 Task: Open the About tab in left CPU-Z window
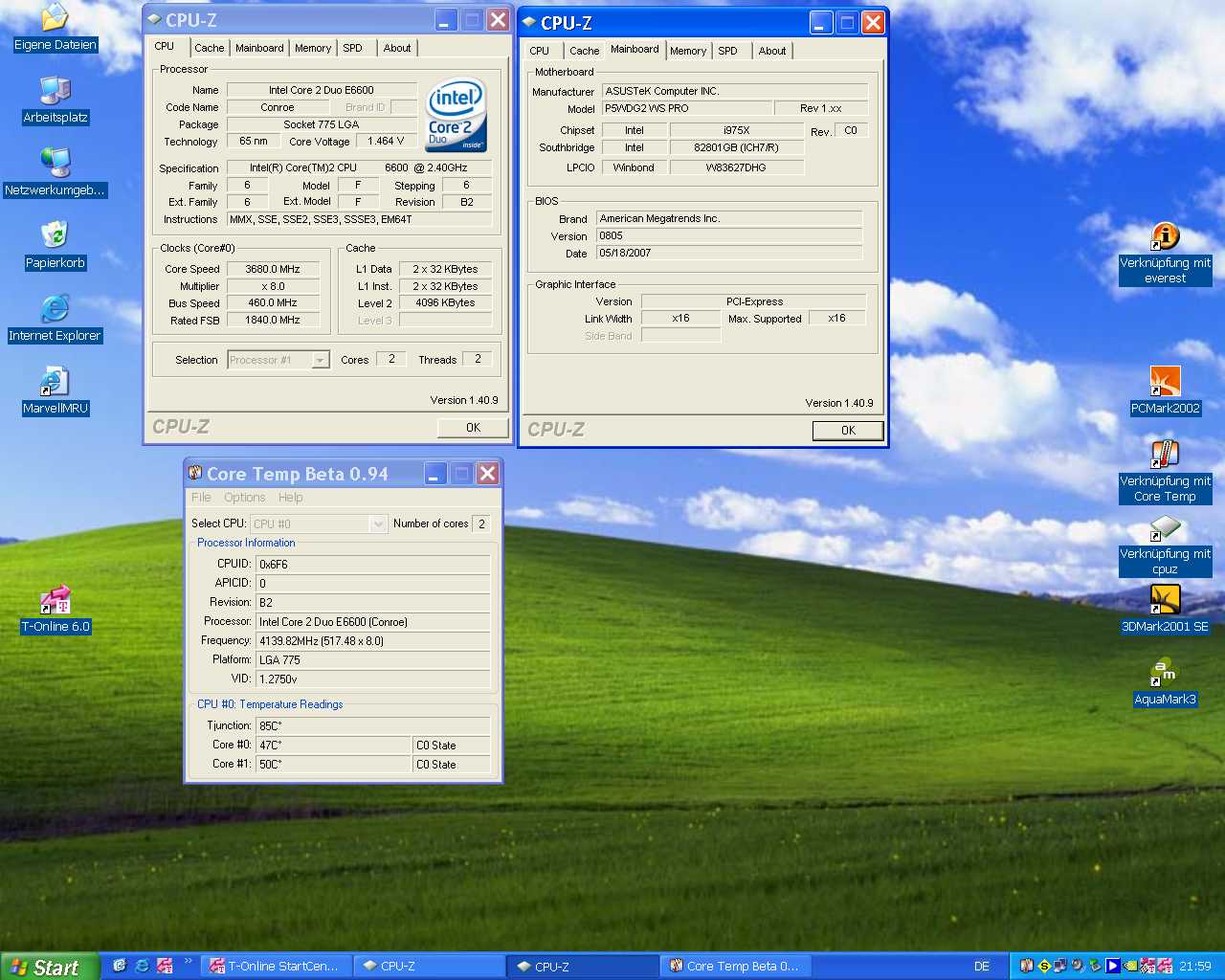tap(397, 48)
